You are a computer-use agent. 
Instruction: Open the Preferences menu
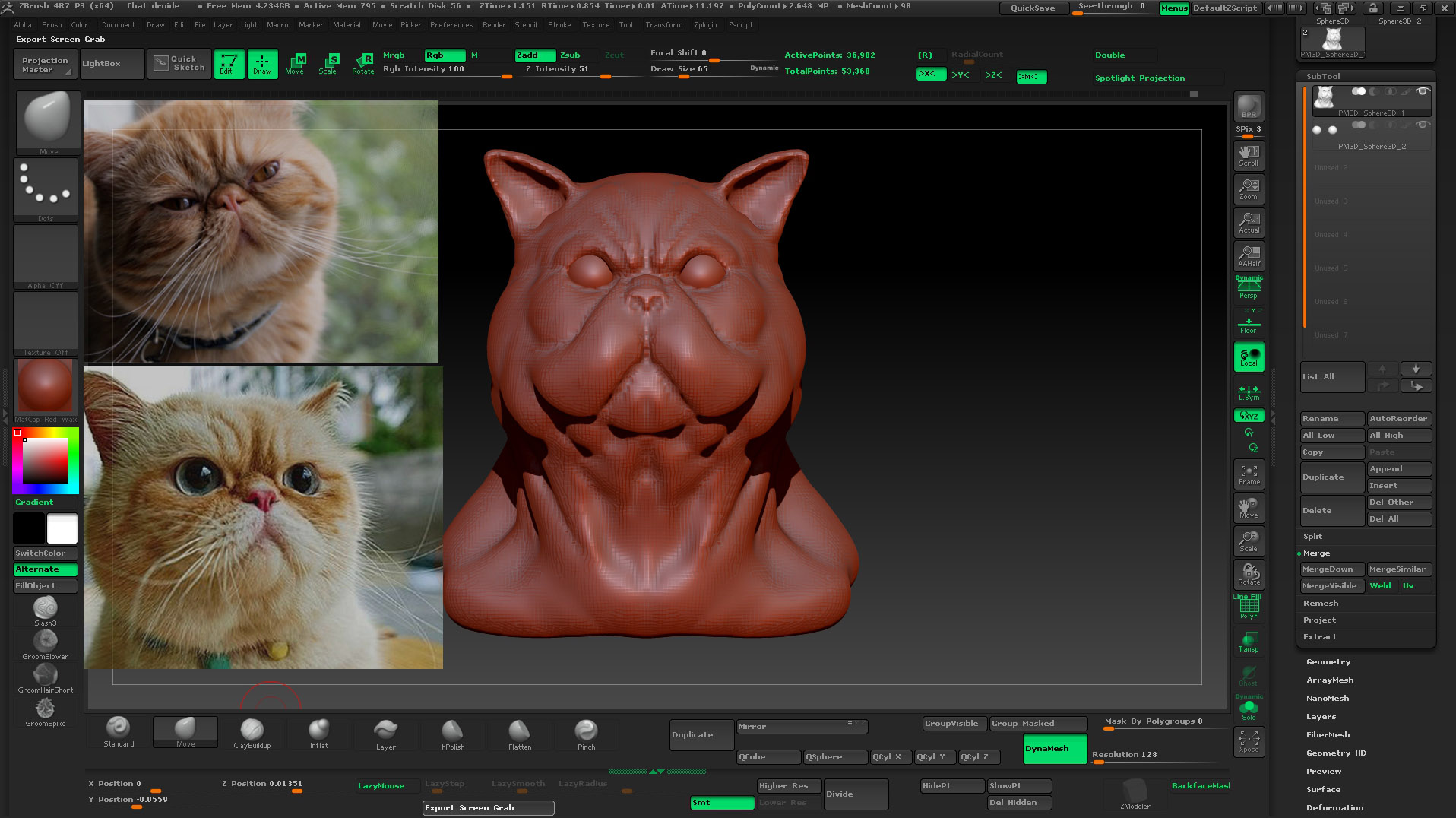(451, 25)
